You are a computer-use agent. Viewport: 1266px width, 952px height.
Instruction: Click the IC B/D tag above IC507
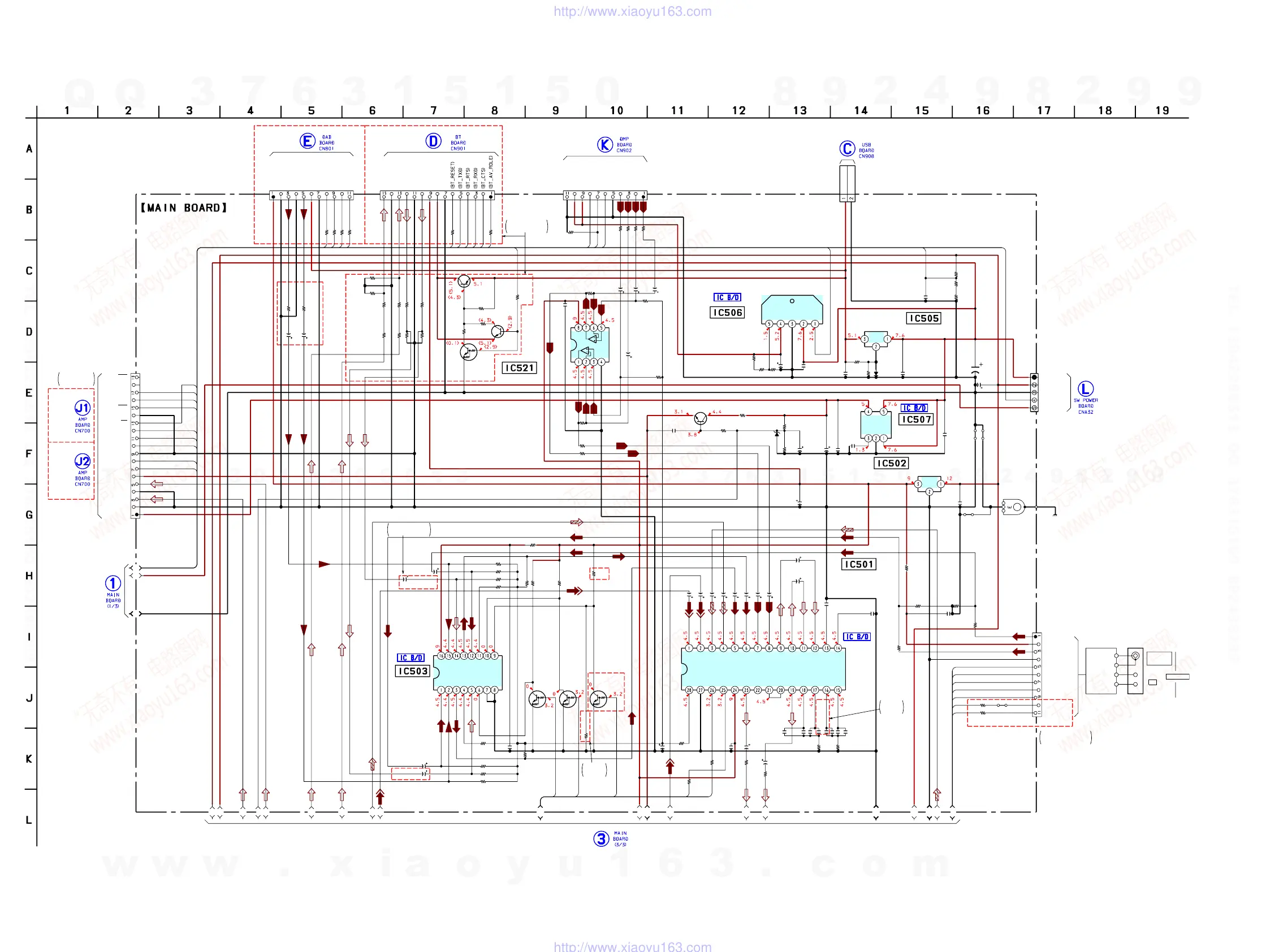[914, 408]
